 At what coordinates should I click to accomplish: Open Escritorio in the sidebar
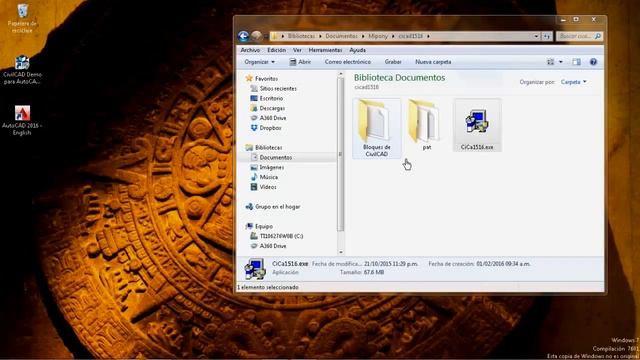coord(267,98)
